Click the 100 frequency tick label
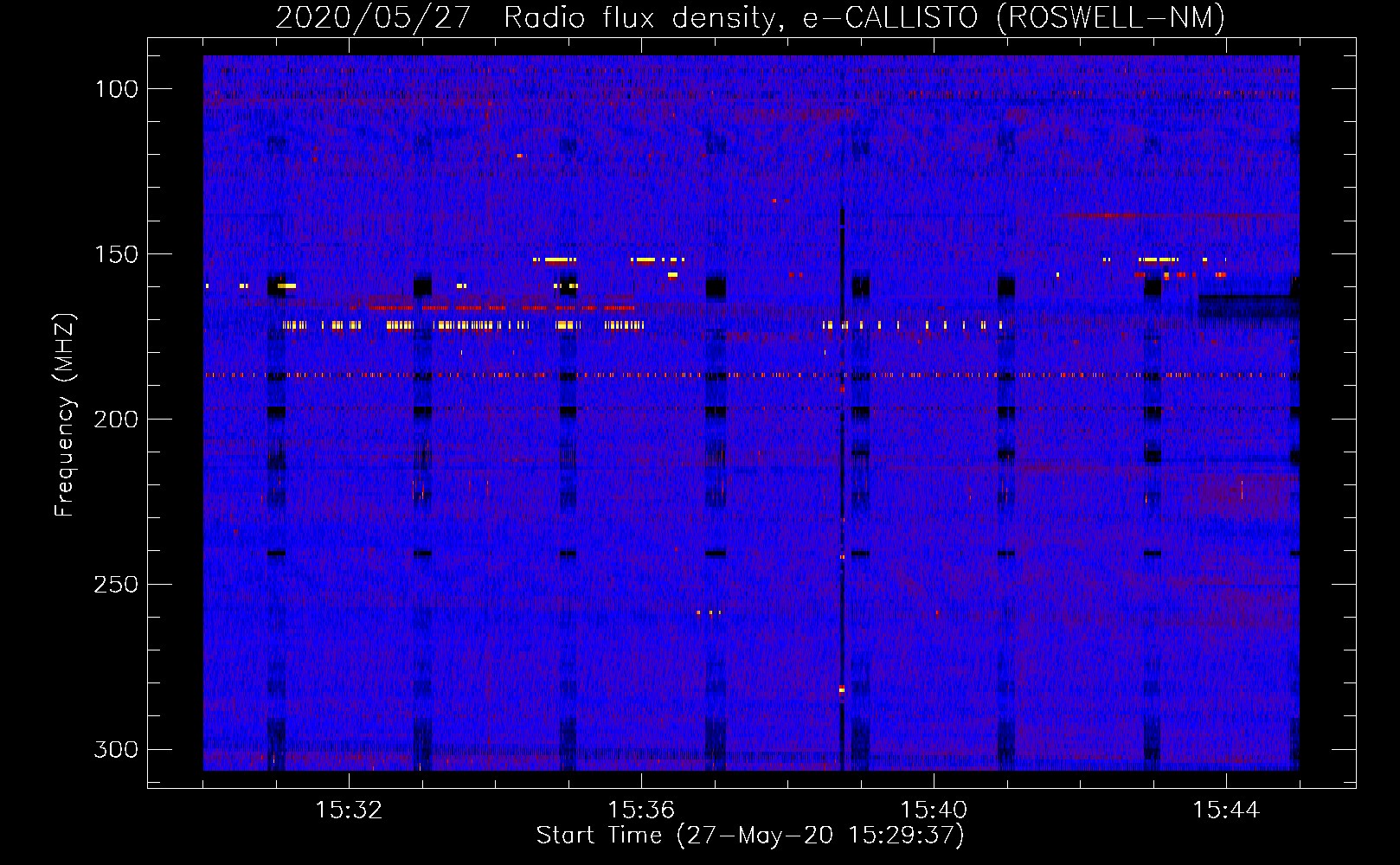Viewport: 1400px width, 865px height. [116, 89]
